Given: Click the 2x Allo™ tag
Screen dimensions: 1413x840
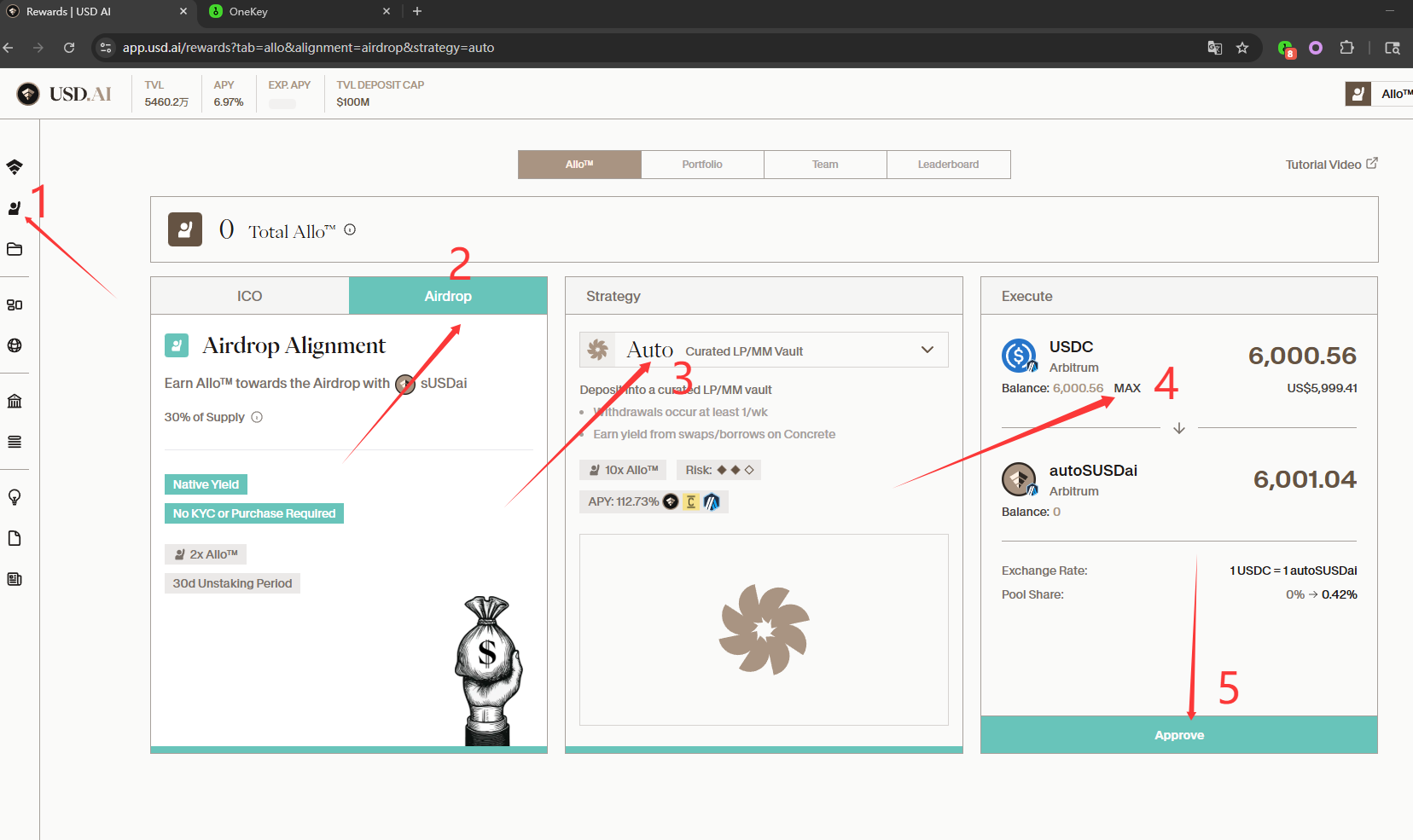Looking at the screenshot, I should pyautogui.click(x=206, y=554).
